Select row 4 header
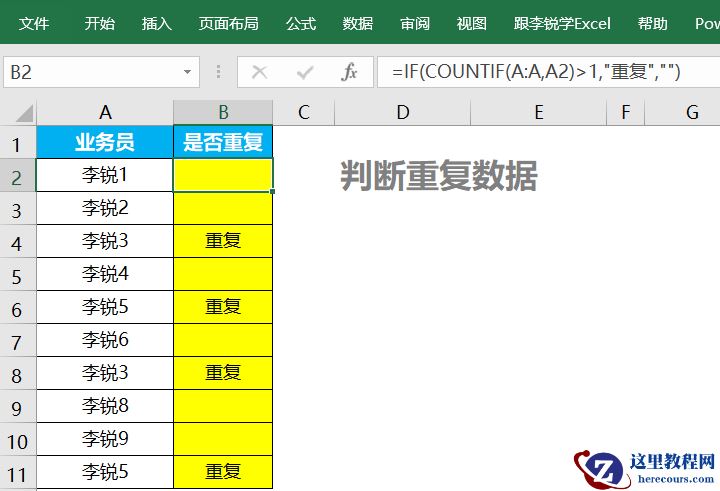The image size is (720, 491). [x=17, y=242]
